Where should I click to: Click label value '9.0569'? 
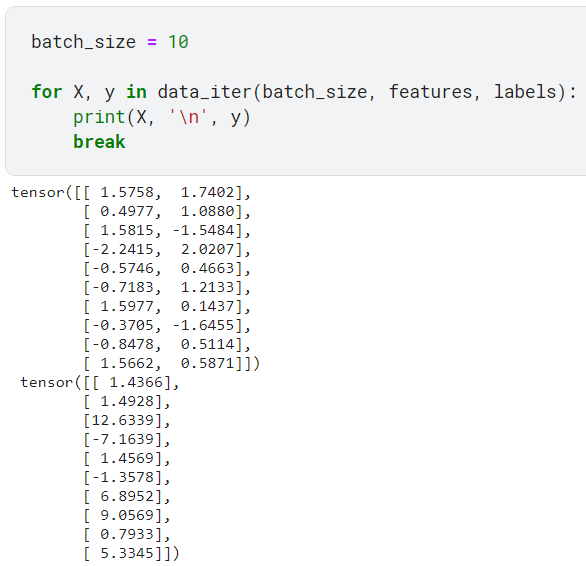(x=127, y=516)
